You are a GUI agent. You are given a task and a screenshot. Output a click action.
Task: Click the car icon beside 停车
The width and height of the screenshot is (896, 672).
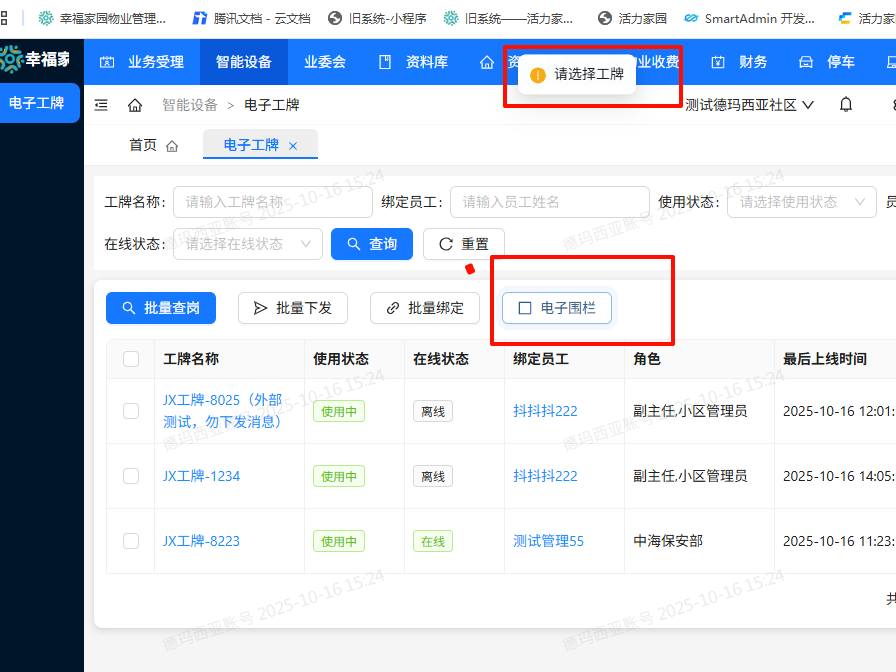pos(806,62)
